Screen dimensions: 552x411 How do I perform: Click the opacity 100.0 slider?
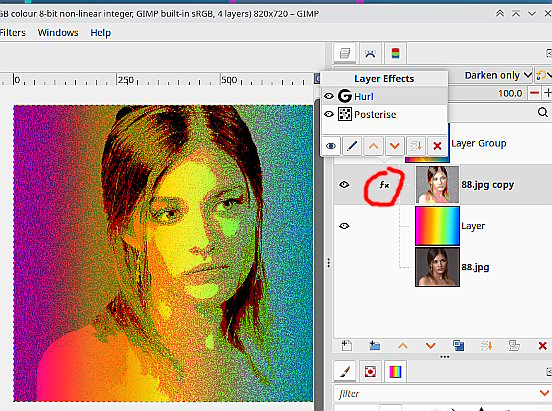coord(488,93)
